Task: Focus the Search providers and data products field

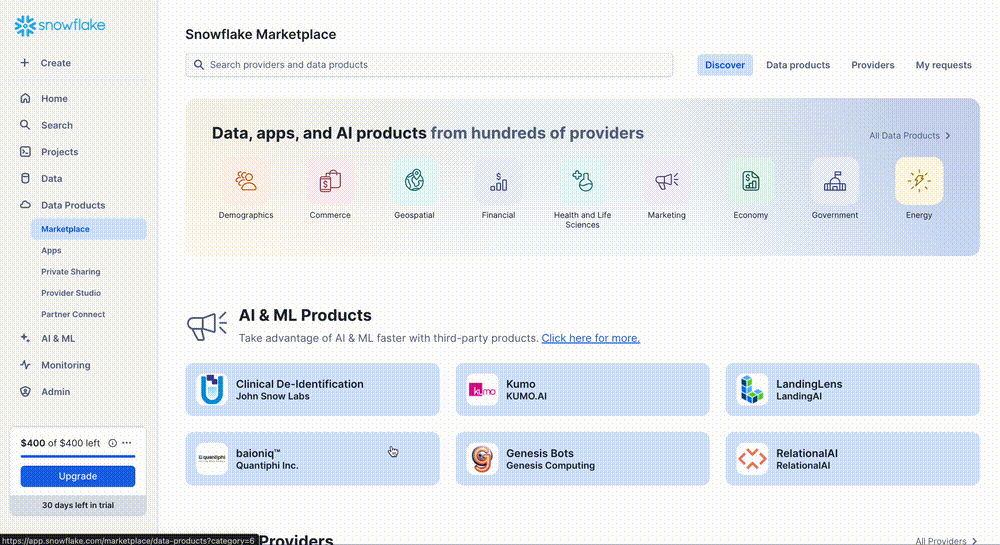Action: pos(429,65)
